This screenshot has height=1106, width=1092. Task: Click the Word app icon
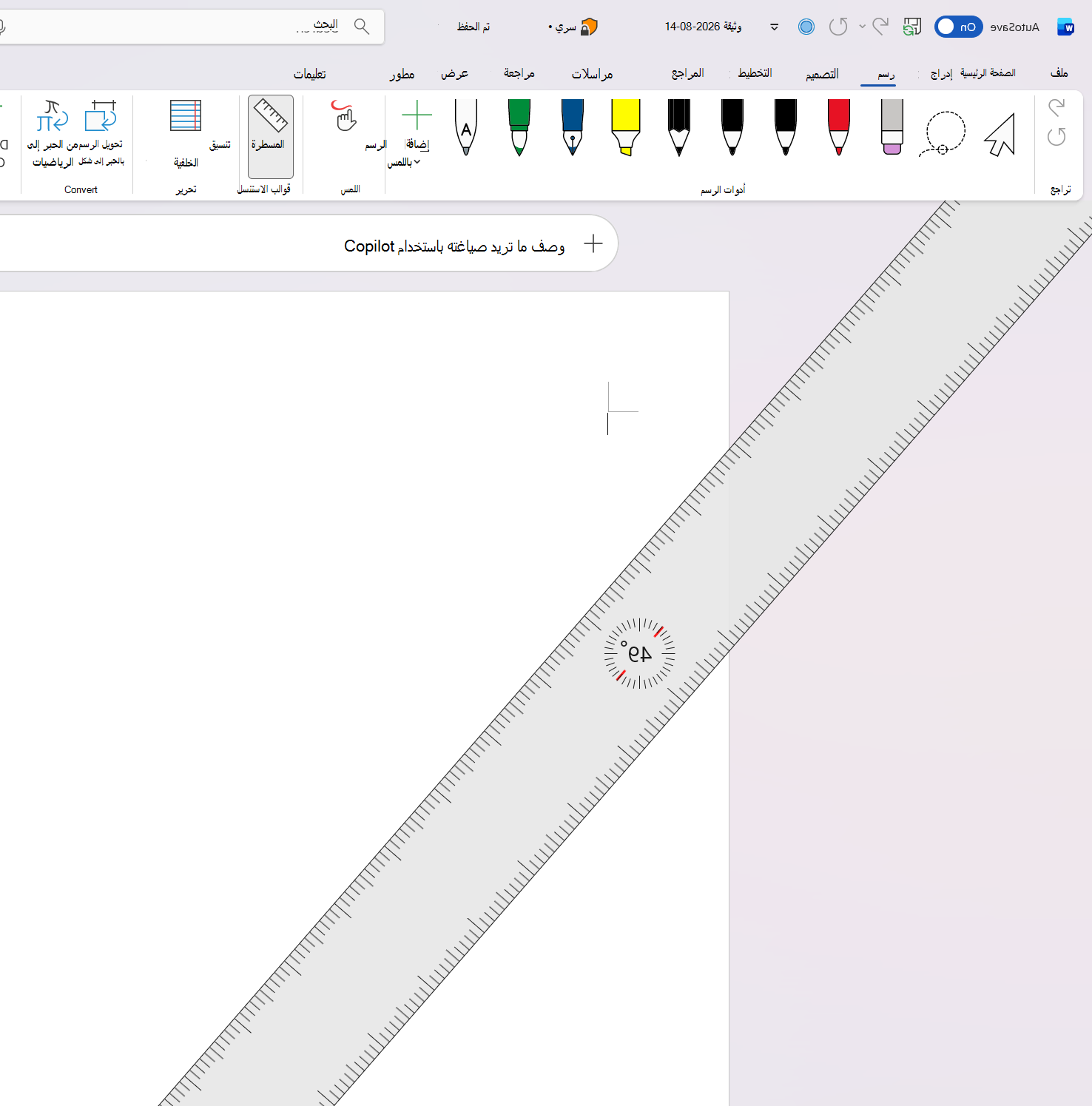[x=1065, y=27]
